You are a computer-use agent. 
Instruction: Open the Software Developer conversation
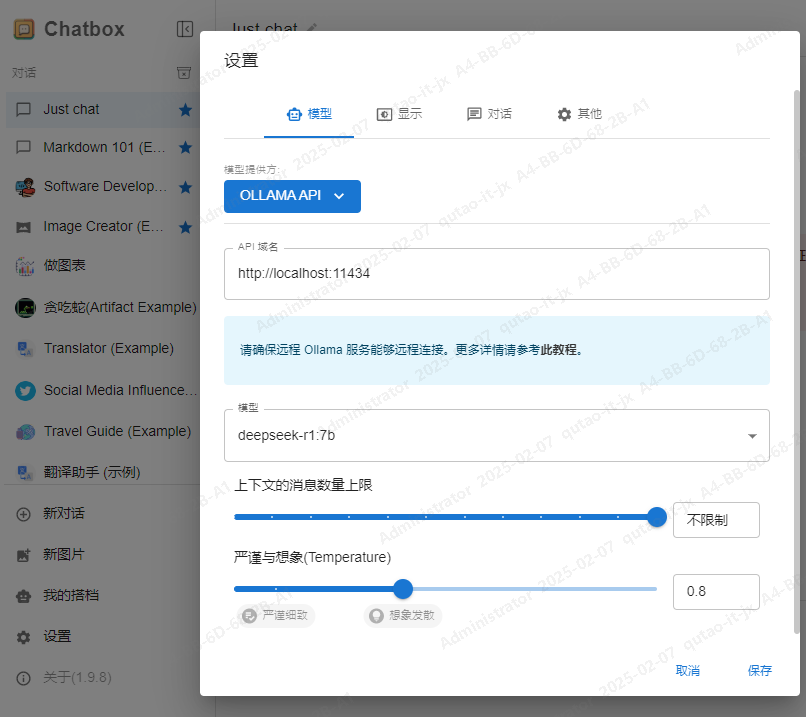click(103, 187)
